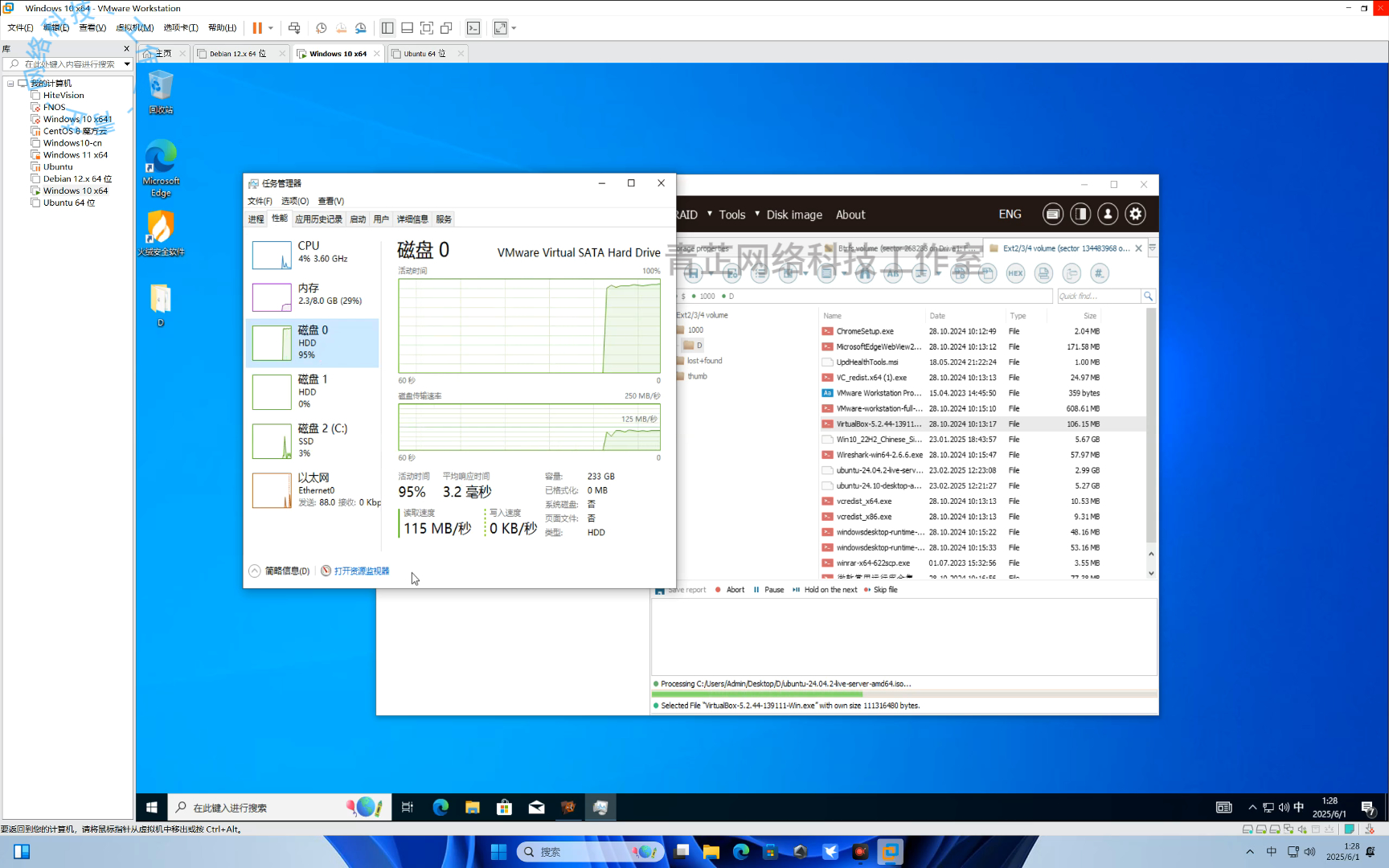Click the guest Windows 10 Start button

tap(152, 807)
